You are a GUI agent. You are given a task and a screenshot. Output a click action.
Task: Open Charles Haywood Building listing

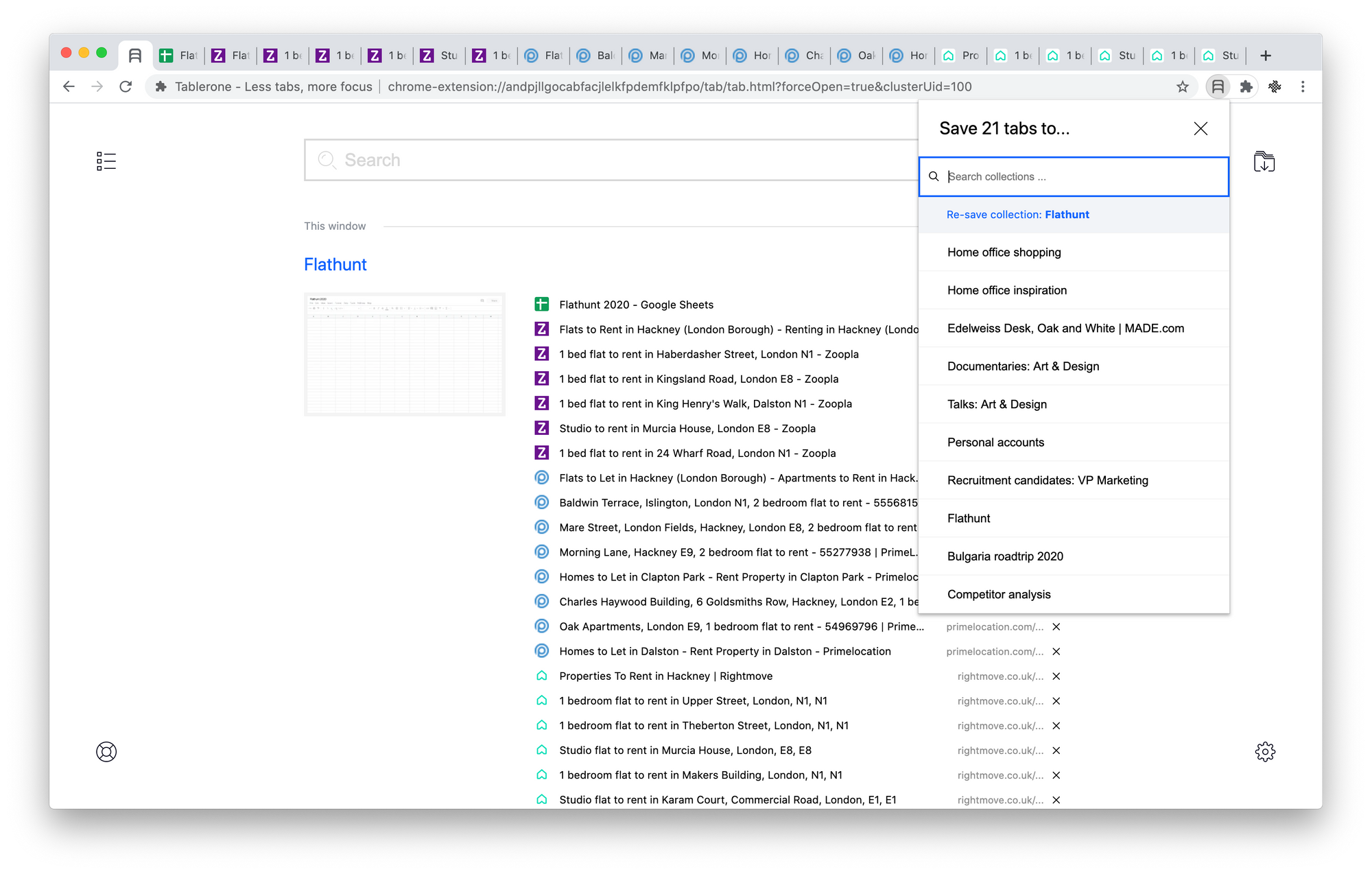click(738, 602)
